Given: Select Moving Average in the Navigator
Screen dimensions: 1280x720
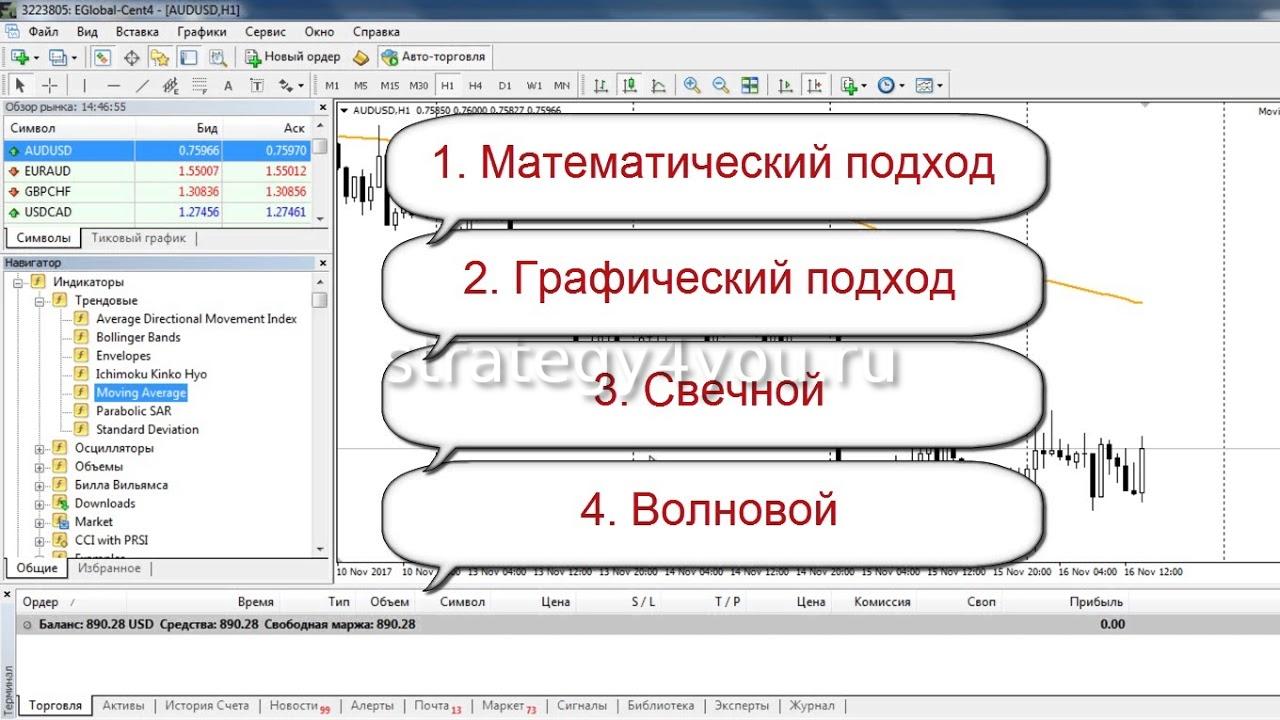Looking at the screenshot, I should tap(141, 393).
